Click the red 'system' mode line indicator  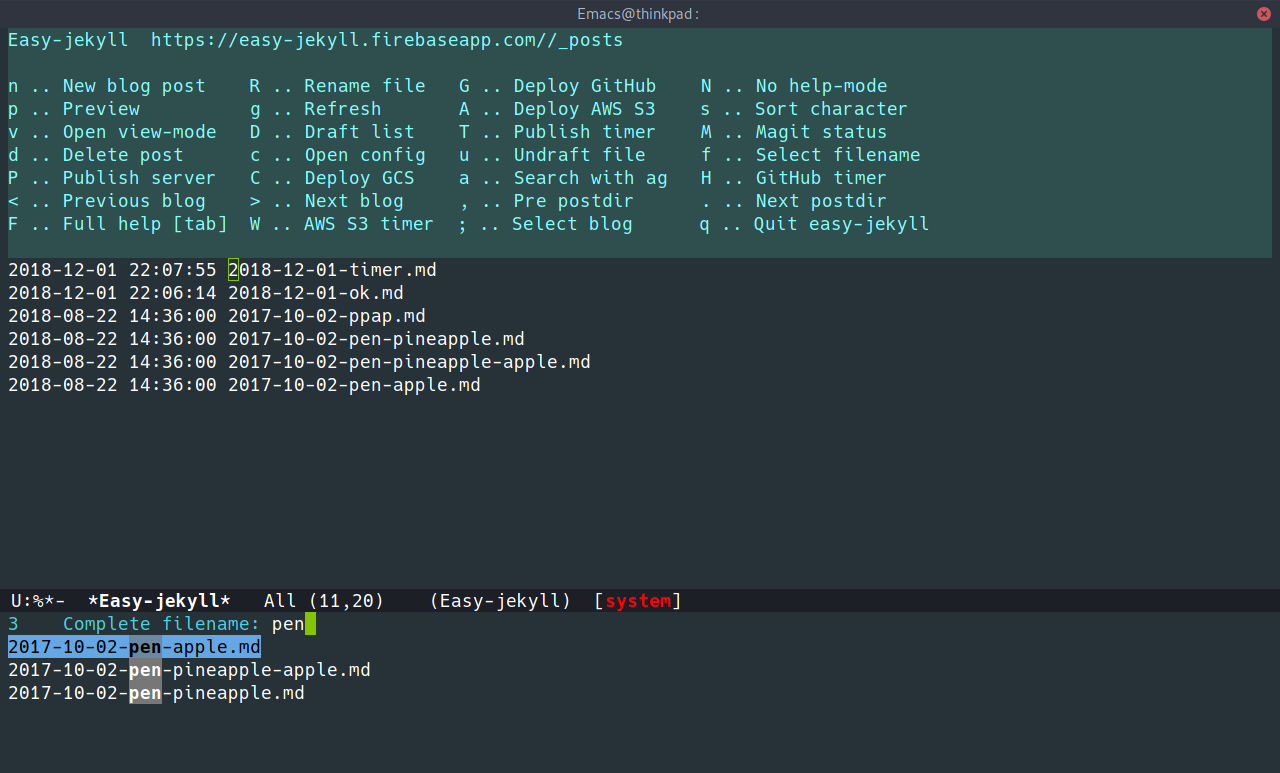pyautogui.click(x=638, y=601)
